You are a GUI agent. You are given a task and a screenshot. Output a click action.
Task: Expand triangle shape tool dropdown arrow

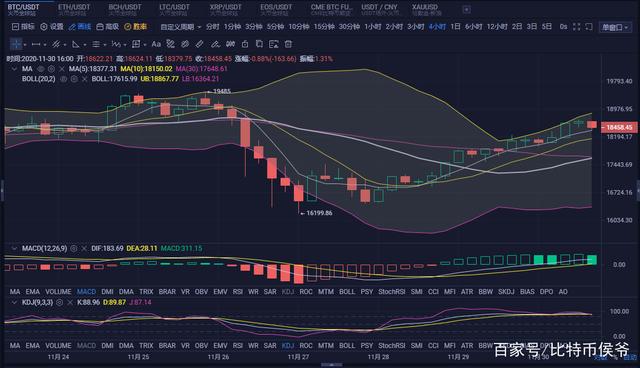pyautogui.click(x=85, y=44)
